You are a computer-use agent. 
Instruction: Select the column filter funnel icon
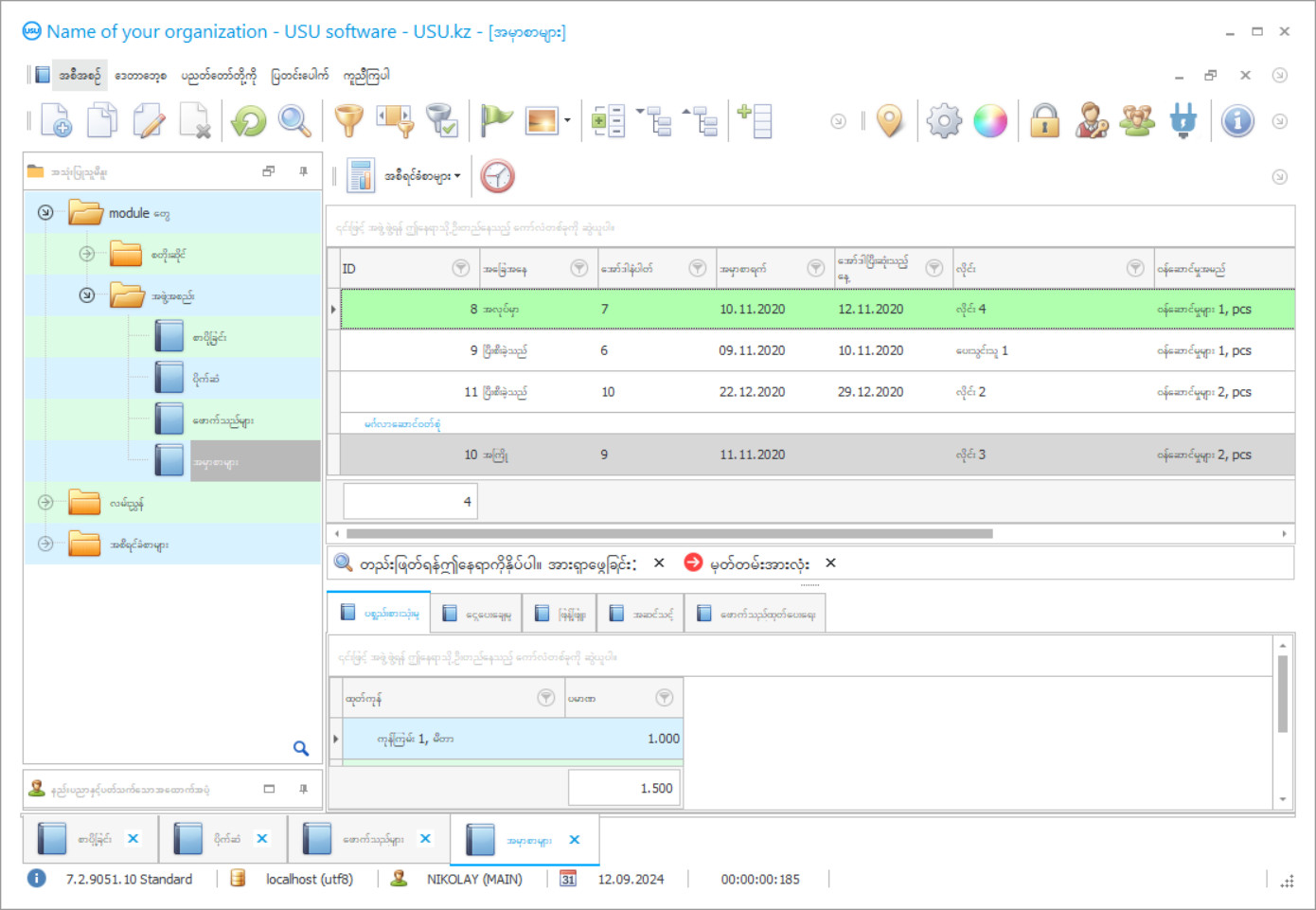[396, 120]
